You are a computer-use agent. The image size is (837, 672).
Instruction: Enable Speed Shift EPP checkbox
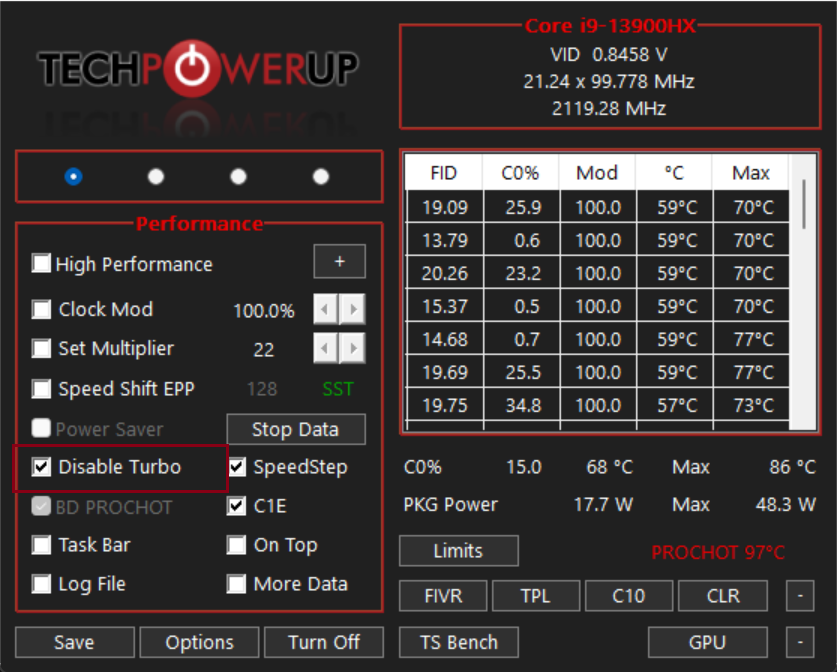click(x=41, y=389)
